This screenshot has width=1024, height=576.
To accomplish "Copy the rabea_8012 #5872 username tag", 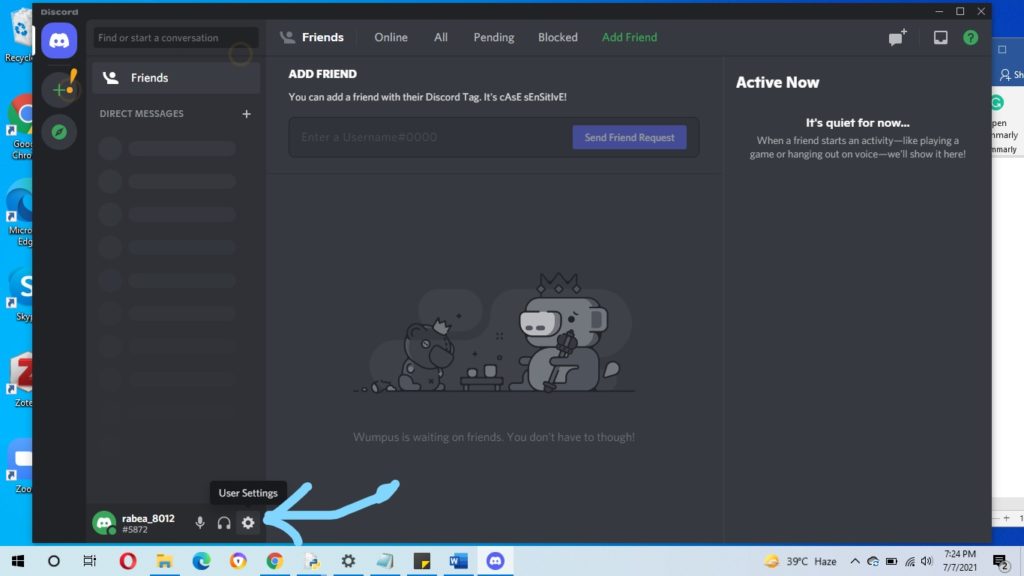I will pyautogui.click(x=148, y=523).
